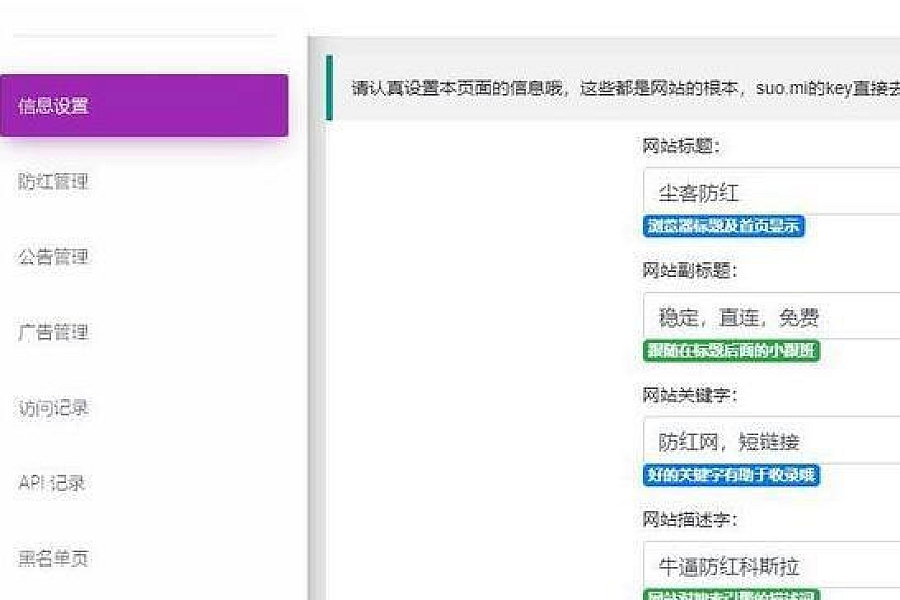Click the 网站副标题: label
The width and height of the screenshot is (900, 600).
click(x=689, y=270)
